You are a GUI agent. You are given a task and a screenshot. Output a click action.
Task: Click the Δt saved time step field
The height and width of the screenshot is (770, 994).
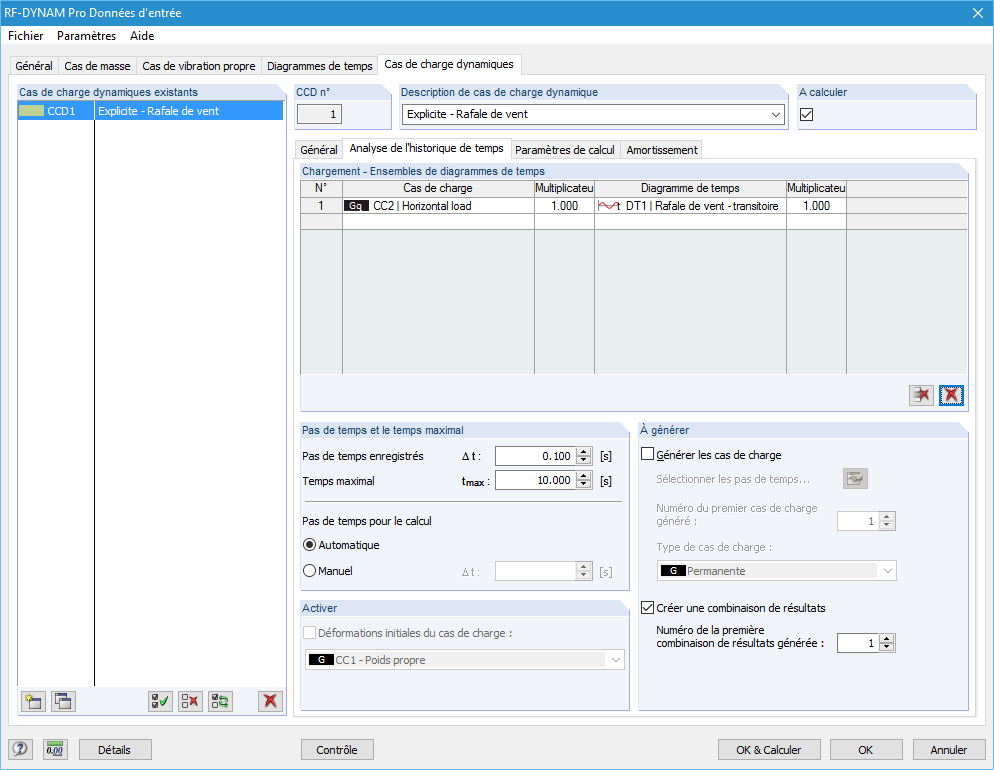coord(536,456)
